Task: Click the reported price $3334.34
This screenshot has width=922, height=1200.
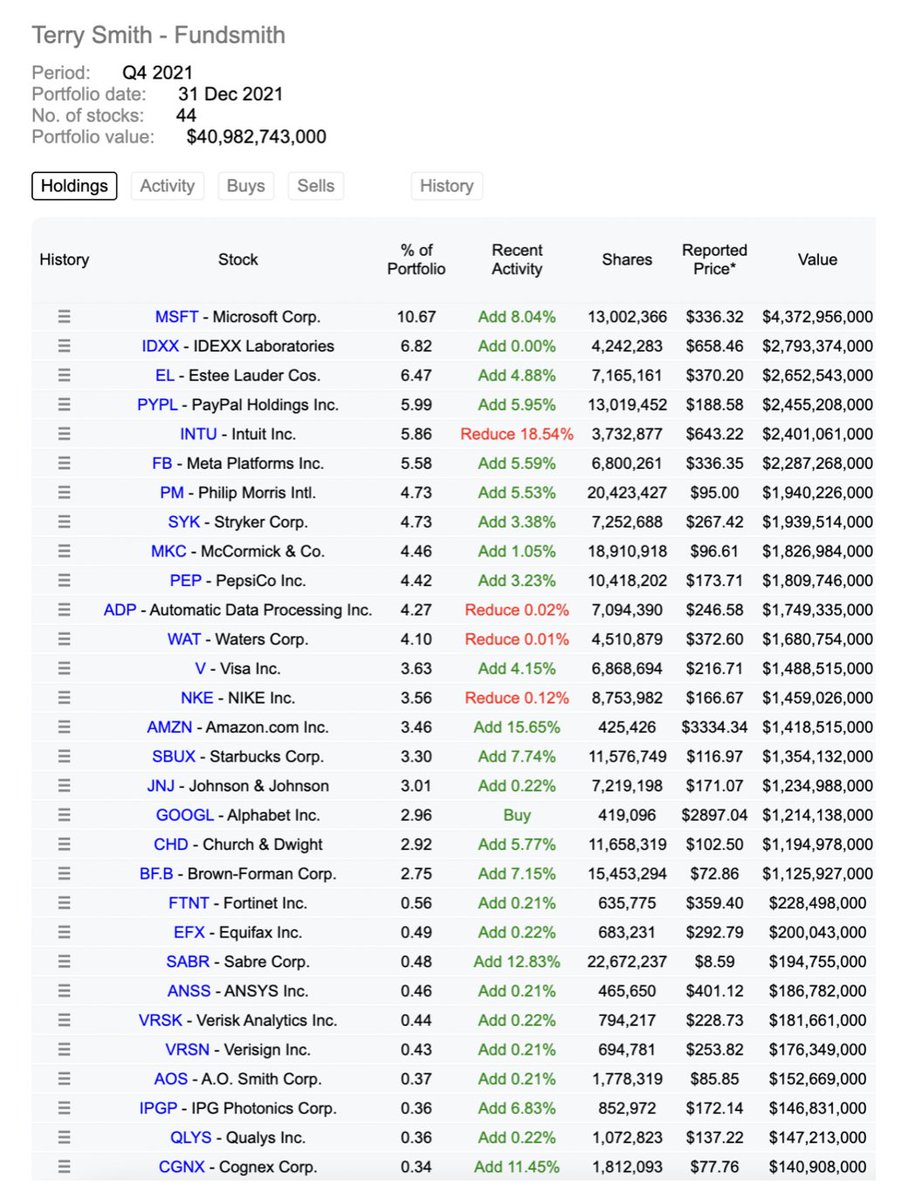Action: pos(715,728)
